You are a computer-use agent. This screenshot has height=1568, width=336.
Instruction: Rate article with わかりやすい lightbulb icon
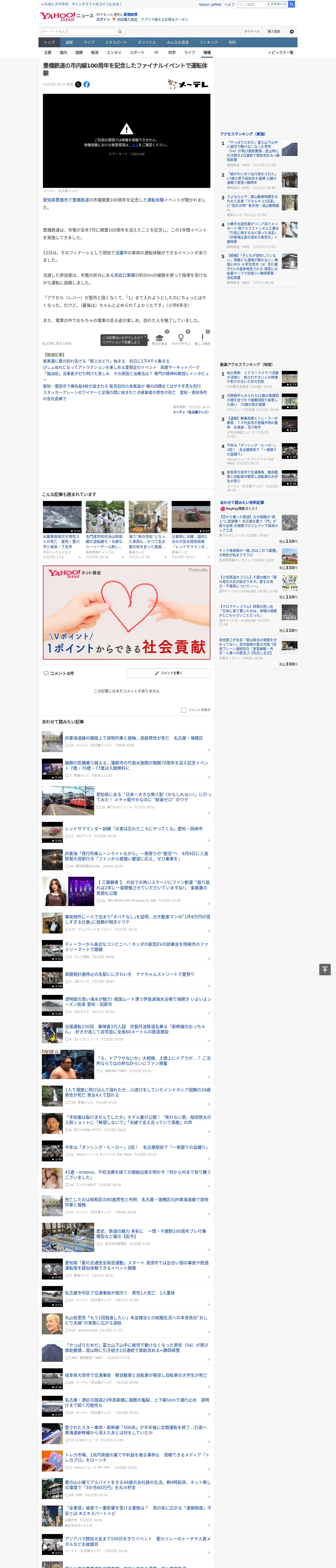(181, 338)
